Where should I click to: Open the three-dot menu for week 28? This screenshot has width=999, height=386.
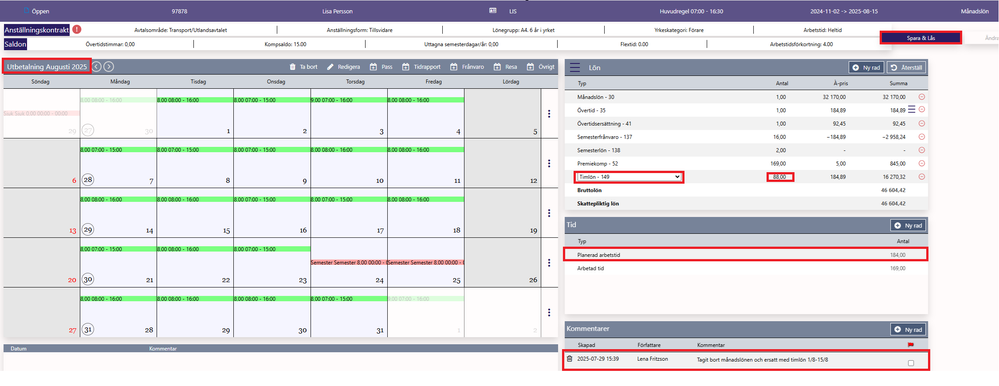549,163
